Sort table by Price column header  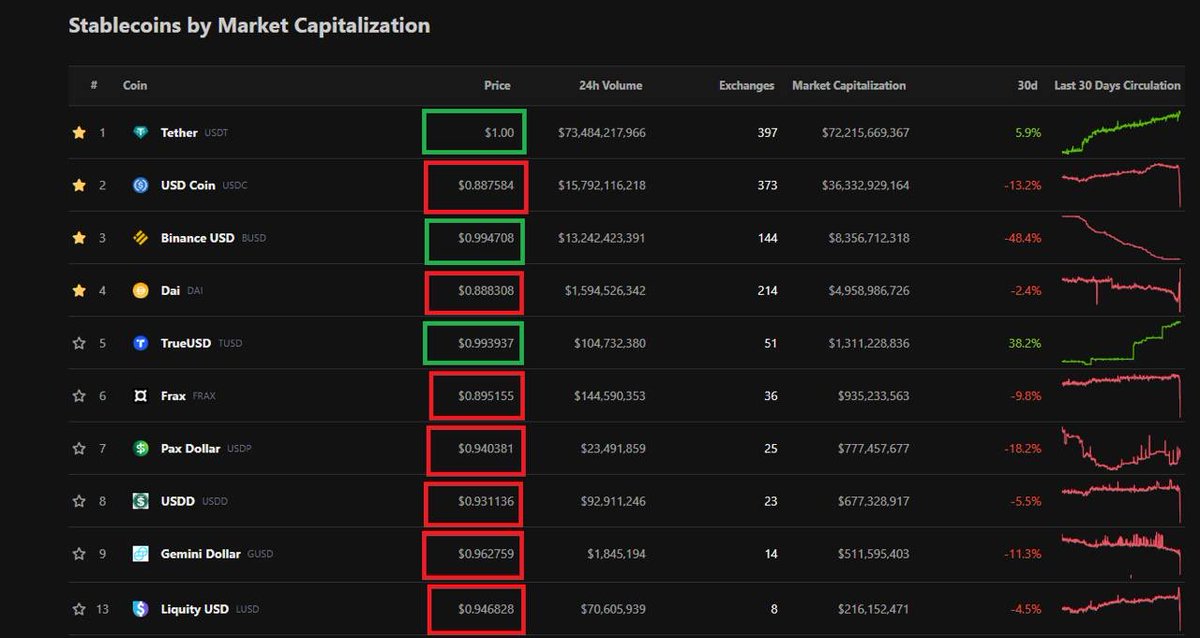(497, 86)
